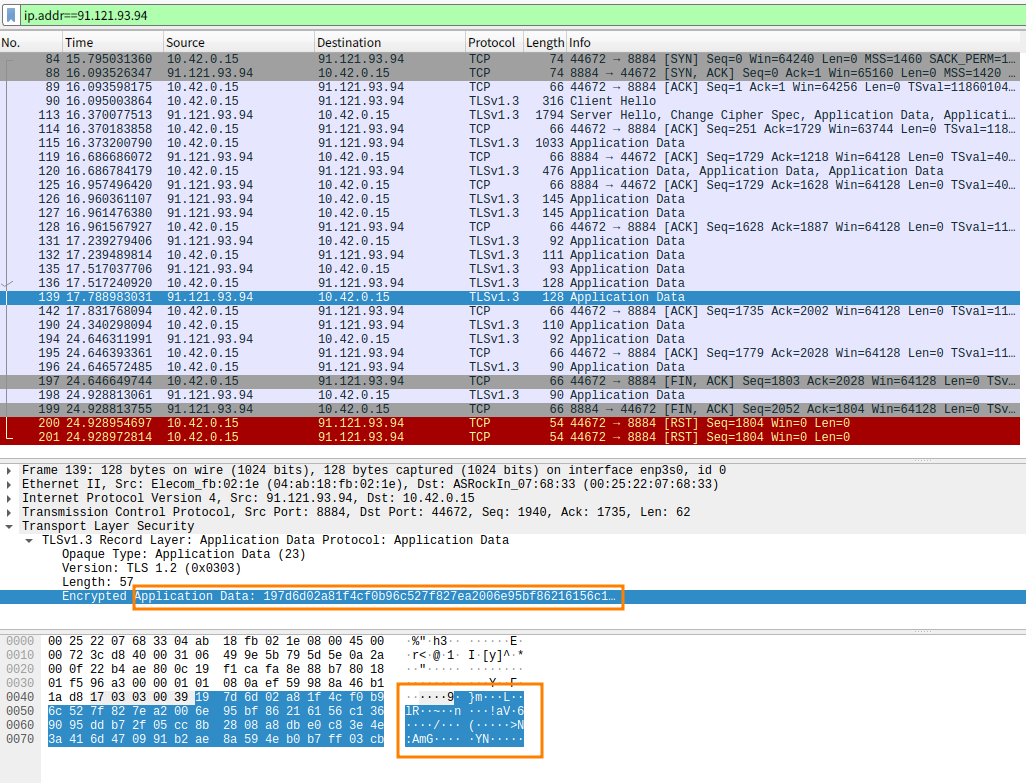Expand Internet Protocol Version 4
The image size is (1026, 783).
coord(10,498)
